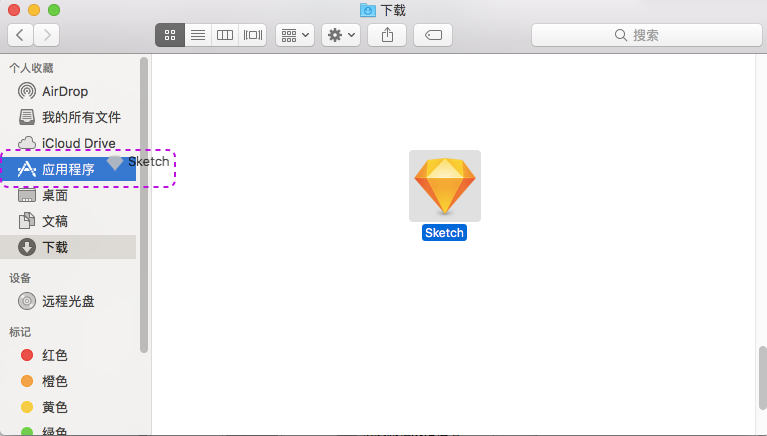The width and height of the screenshot is (767, 436).
Task: Select 远程光盘 under 设备
Action: tap(68, 301)
